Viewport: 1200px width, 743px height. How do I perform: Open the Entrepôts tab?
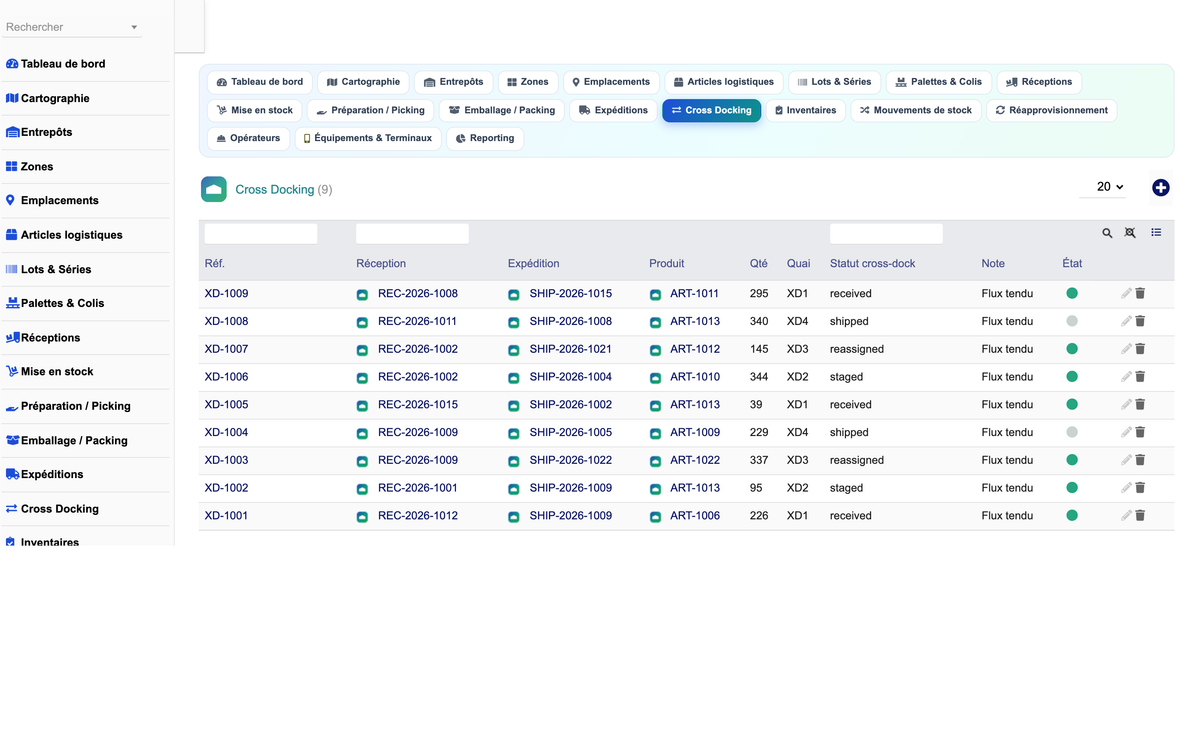tap(453, 82)
